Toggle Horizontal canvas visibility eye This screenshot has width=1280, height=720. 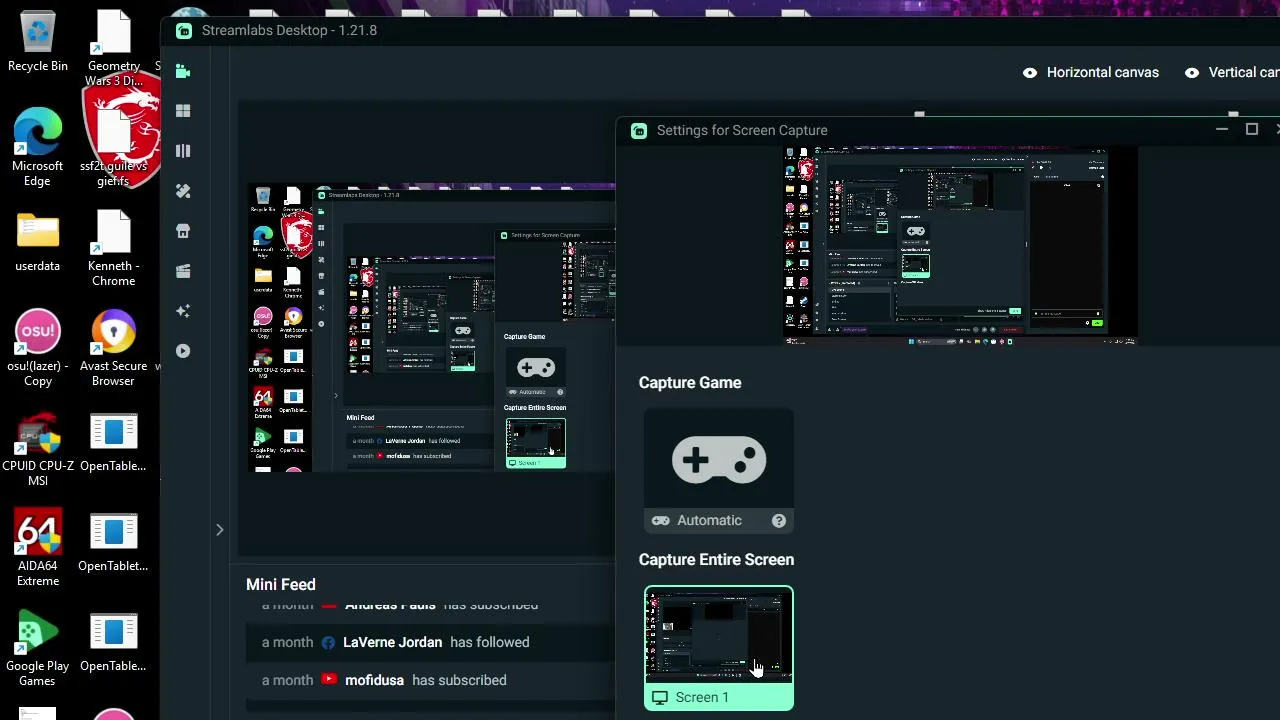coord(1030,72)
